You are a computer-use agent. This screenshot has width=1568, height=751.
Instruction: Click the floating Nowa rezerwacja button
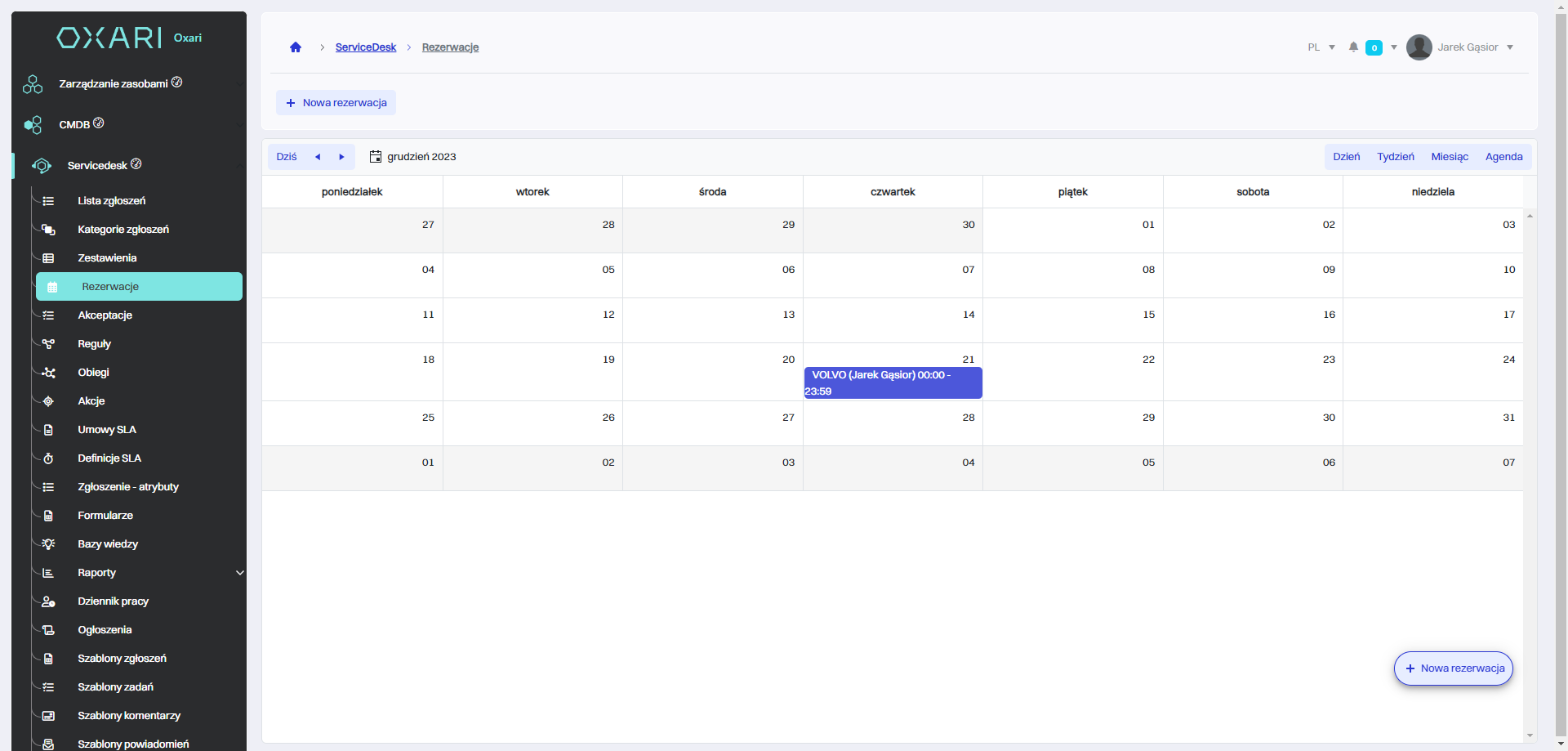[x=1453, y=668]
